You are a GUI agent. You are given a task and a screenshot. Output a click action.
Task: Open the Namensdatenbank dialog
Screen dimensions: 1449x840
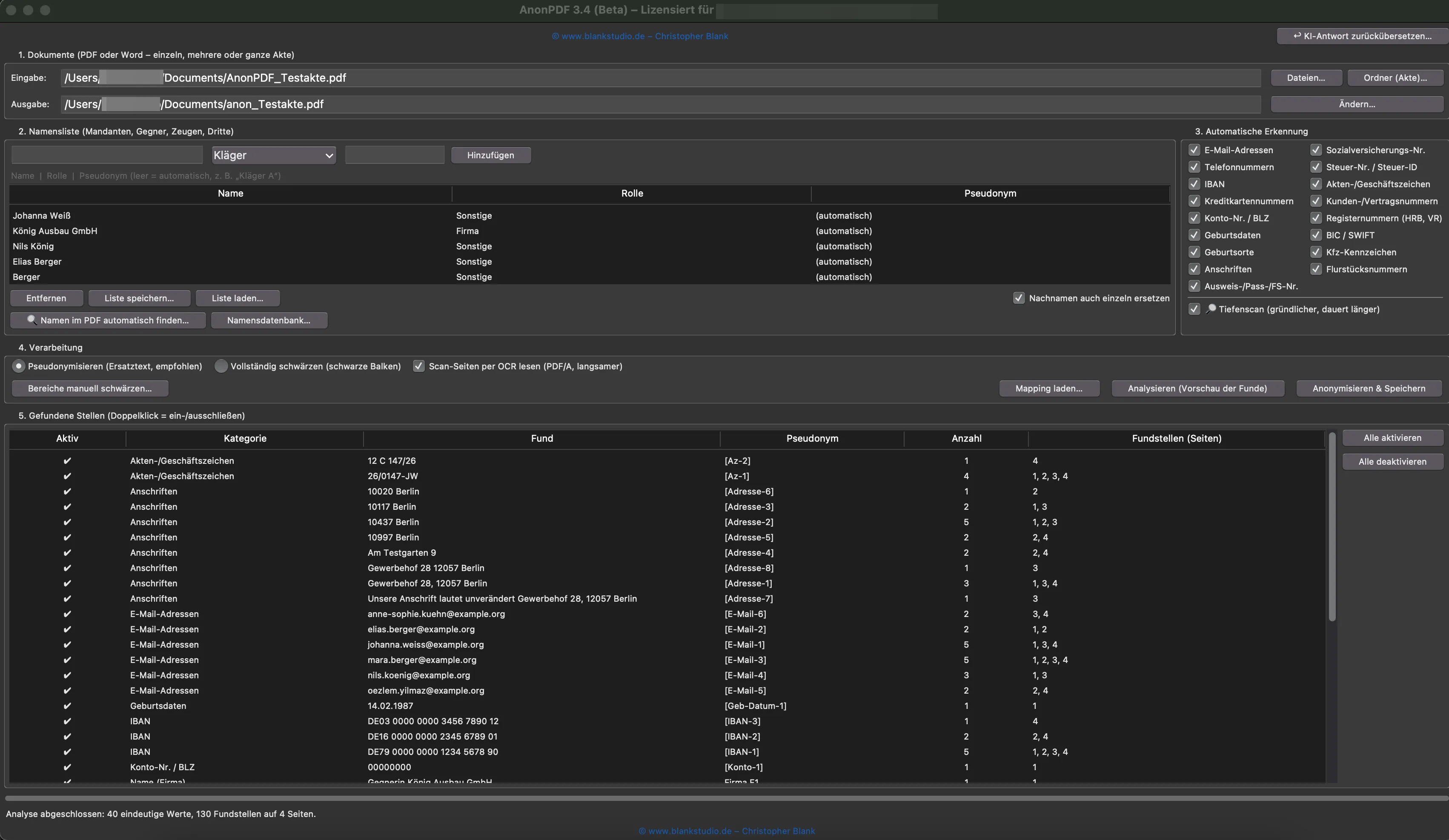tap(269, 320)
